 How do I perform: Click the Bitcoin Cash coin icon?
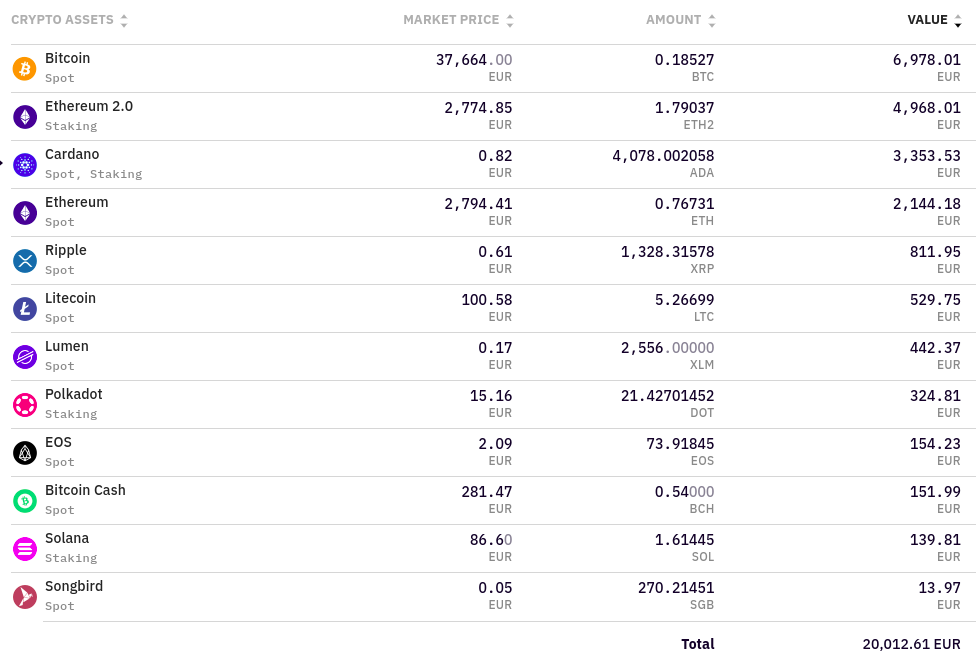tap(25, 501)
